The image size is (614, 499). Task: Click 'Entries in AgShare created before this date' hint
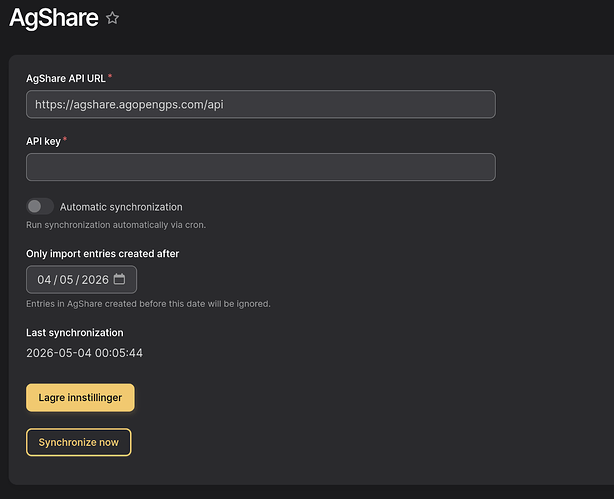pos(148,304)
